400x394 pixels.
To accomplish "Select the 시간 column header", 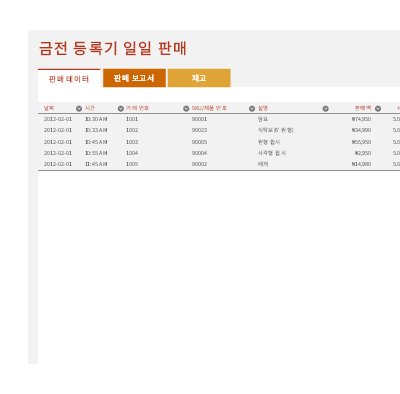I will pos(90,108).
